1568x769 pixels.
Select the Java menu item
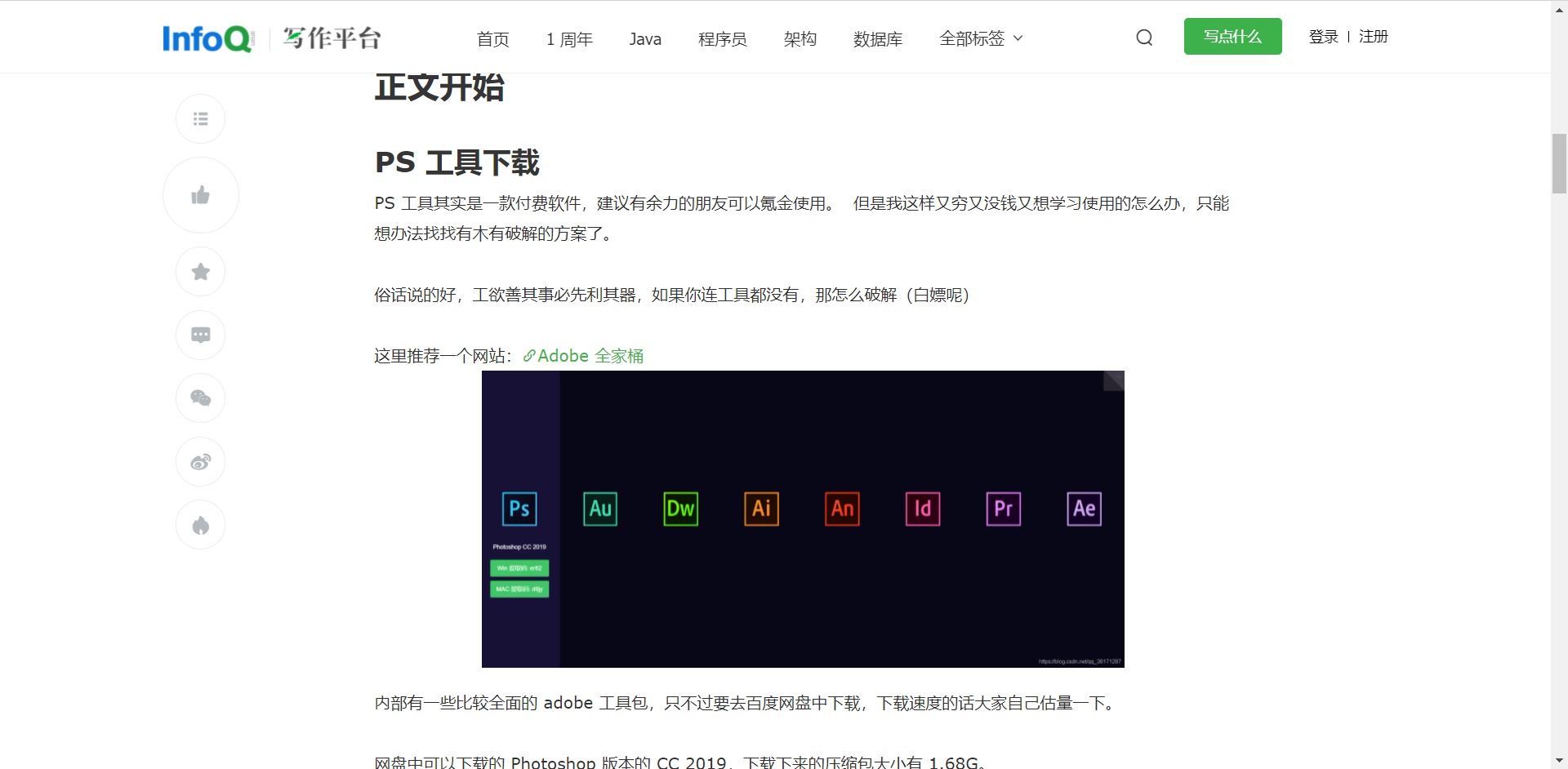(x=645, y=39)
